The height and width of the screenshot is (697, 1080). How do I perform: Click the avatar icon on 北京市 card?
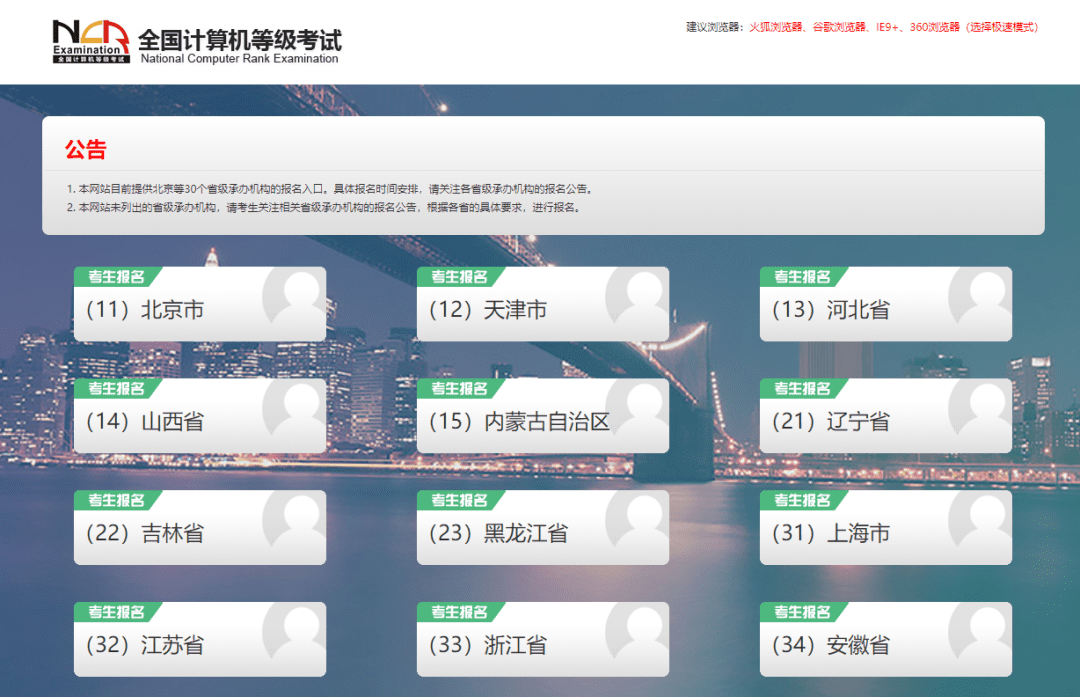tap(293, 297)
